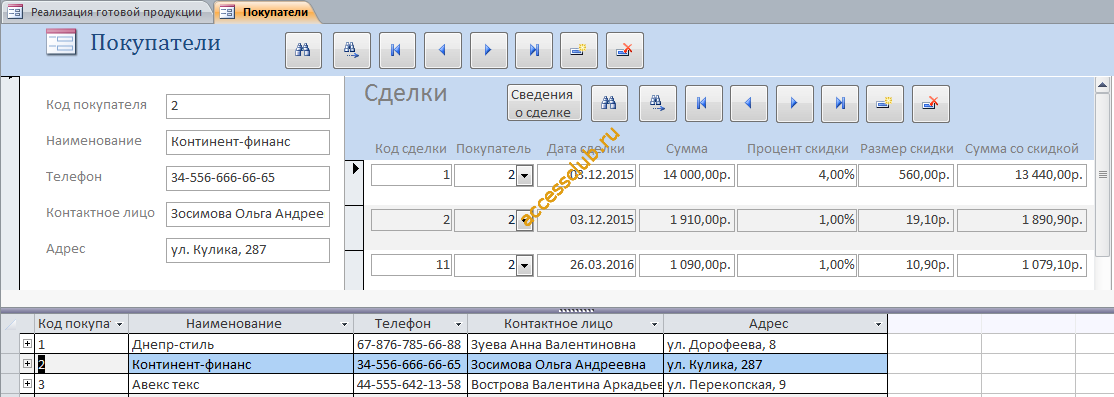Expand the Авекс текс row
Viewport: 1114px width, 397px height.
28,384
